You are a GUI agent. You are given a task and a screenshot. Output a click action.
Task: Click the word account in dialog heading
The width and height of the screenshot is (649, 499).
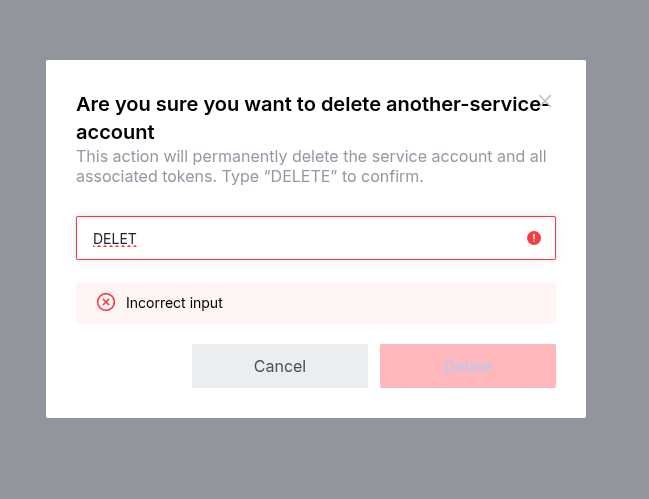click(x=115, y=132)
